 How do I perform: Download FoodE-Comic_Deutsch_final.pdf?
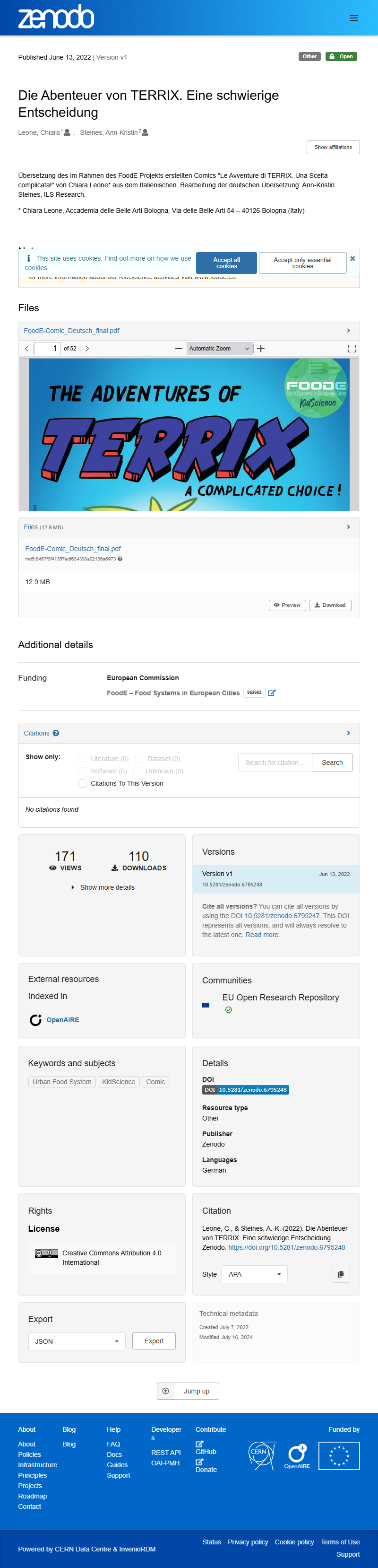[331, 605]
